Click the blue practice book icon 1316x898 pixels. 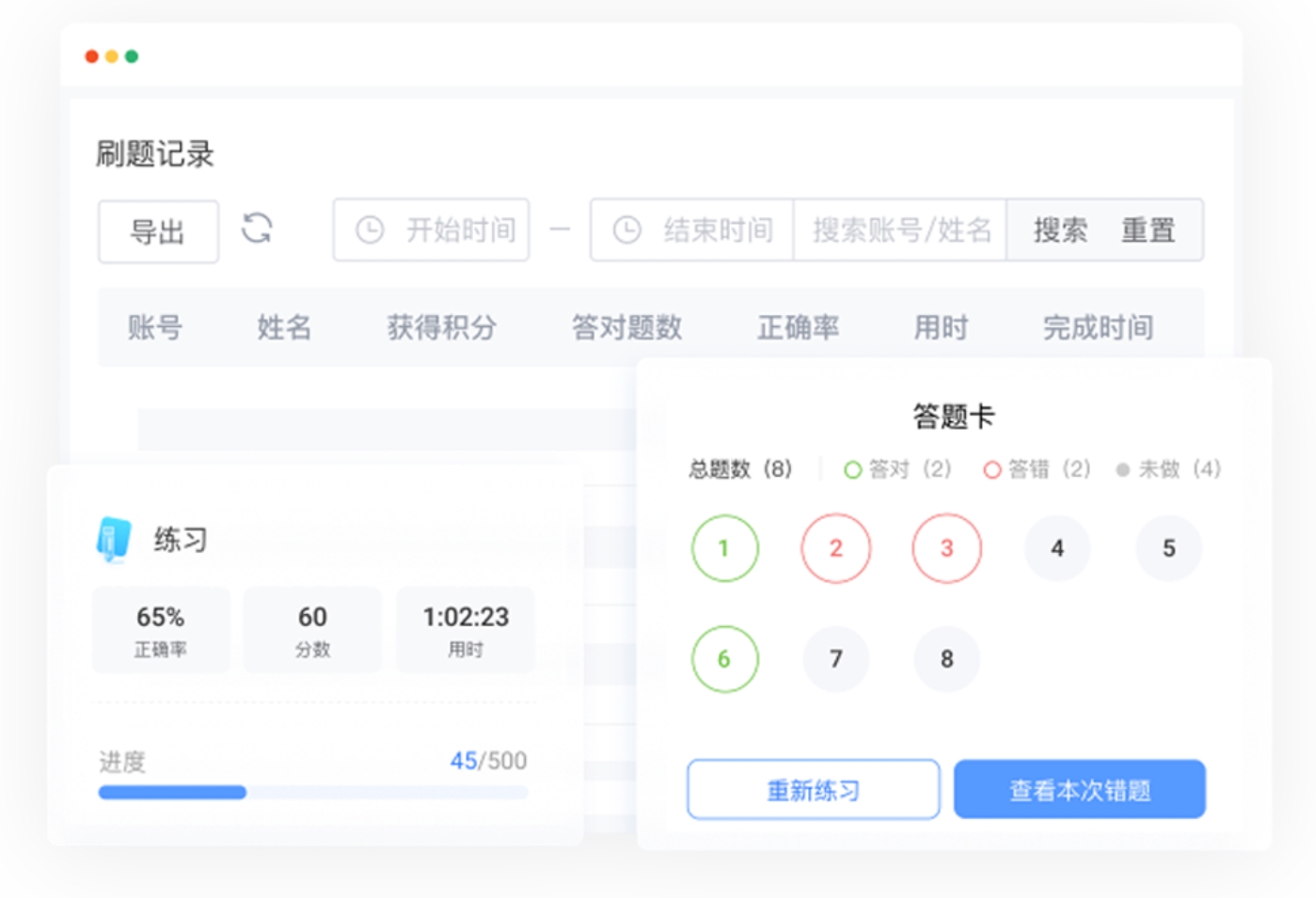(114, 540)
